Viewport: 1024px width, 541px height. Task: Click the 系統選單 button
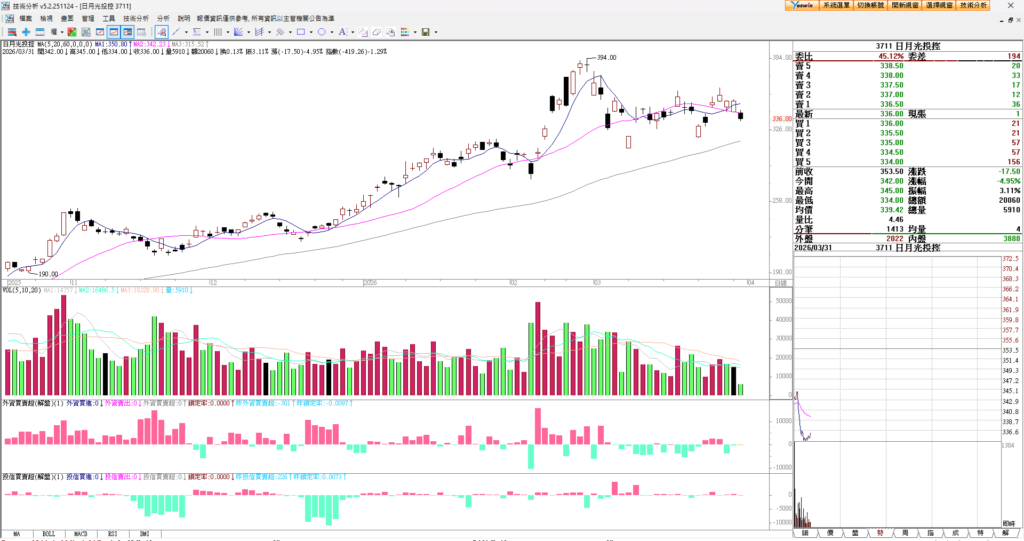[836, 5]
